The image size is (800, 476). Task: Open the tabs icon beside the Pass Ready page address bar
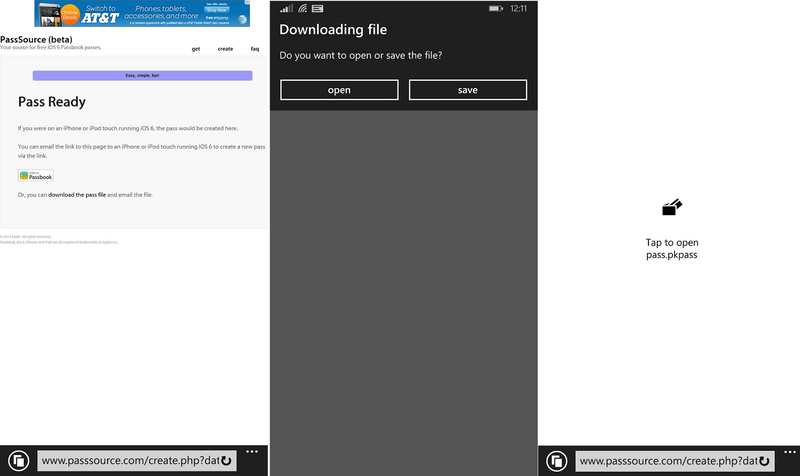17,461
